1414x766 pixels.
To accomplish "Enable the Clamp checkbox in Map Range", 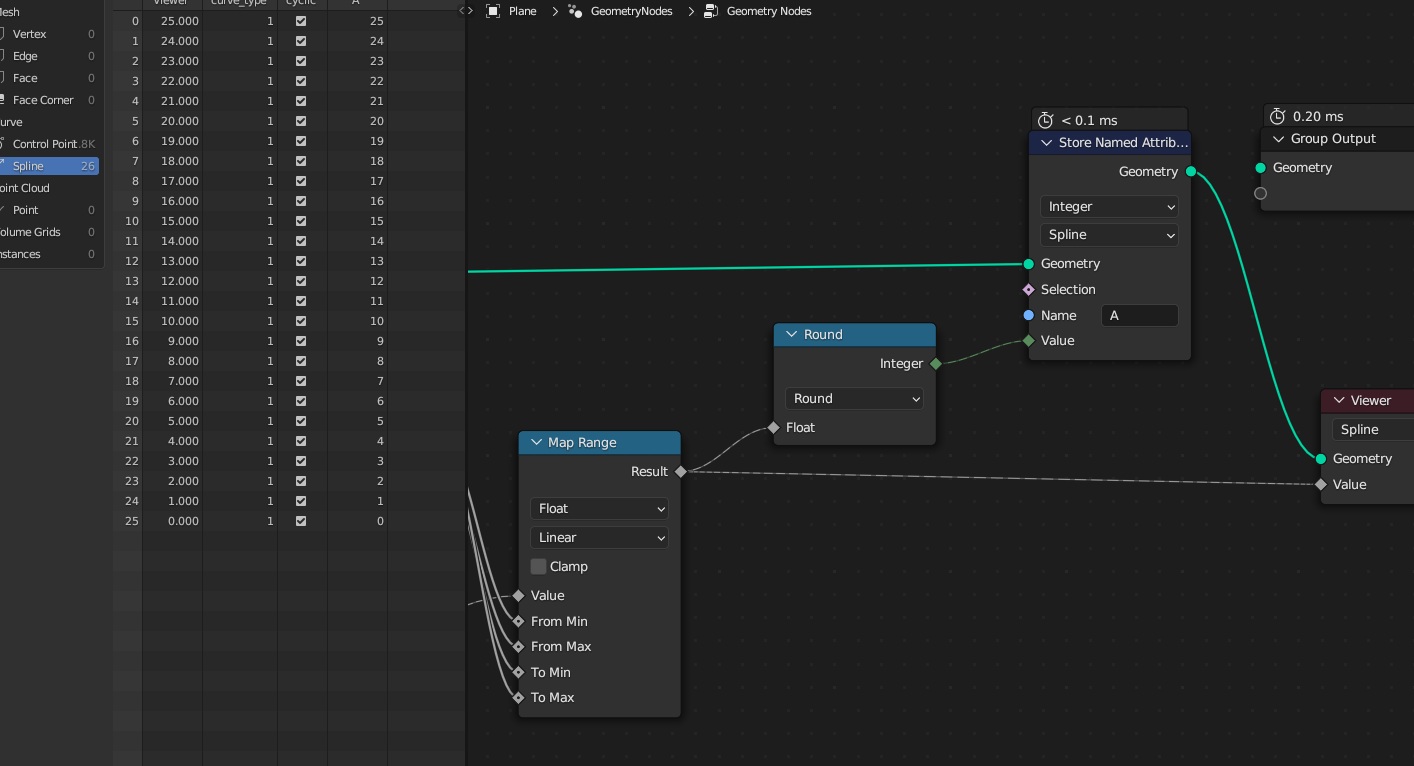I will tap(539, 567).
